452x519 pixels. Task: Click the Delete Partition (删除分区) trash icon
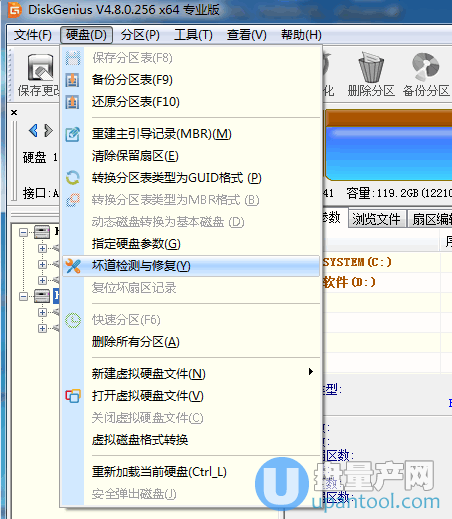point(371,67)
